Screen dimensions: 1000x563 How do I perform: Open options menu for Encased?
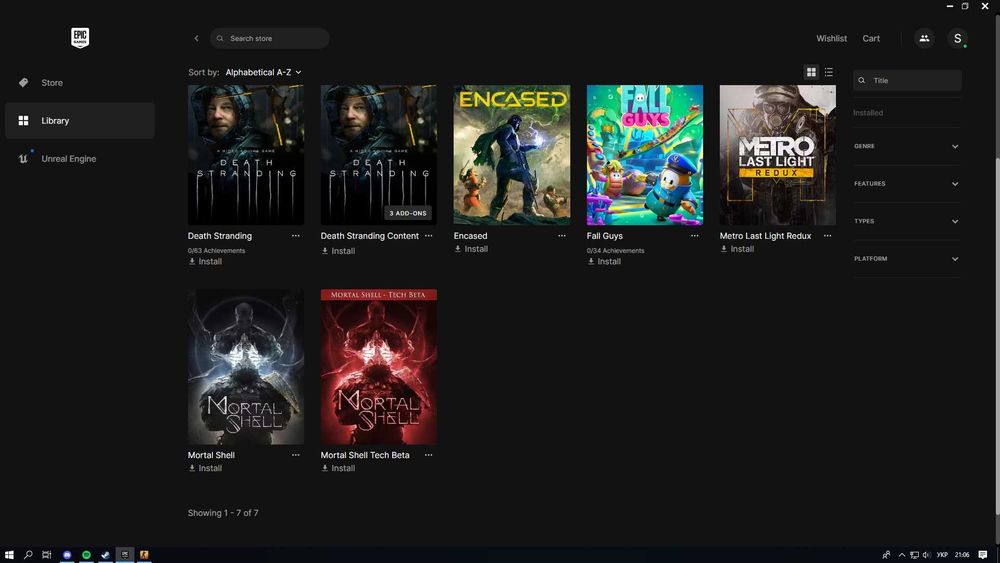[562, 236]
